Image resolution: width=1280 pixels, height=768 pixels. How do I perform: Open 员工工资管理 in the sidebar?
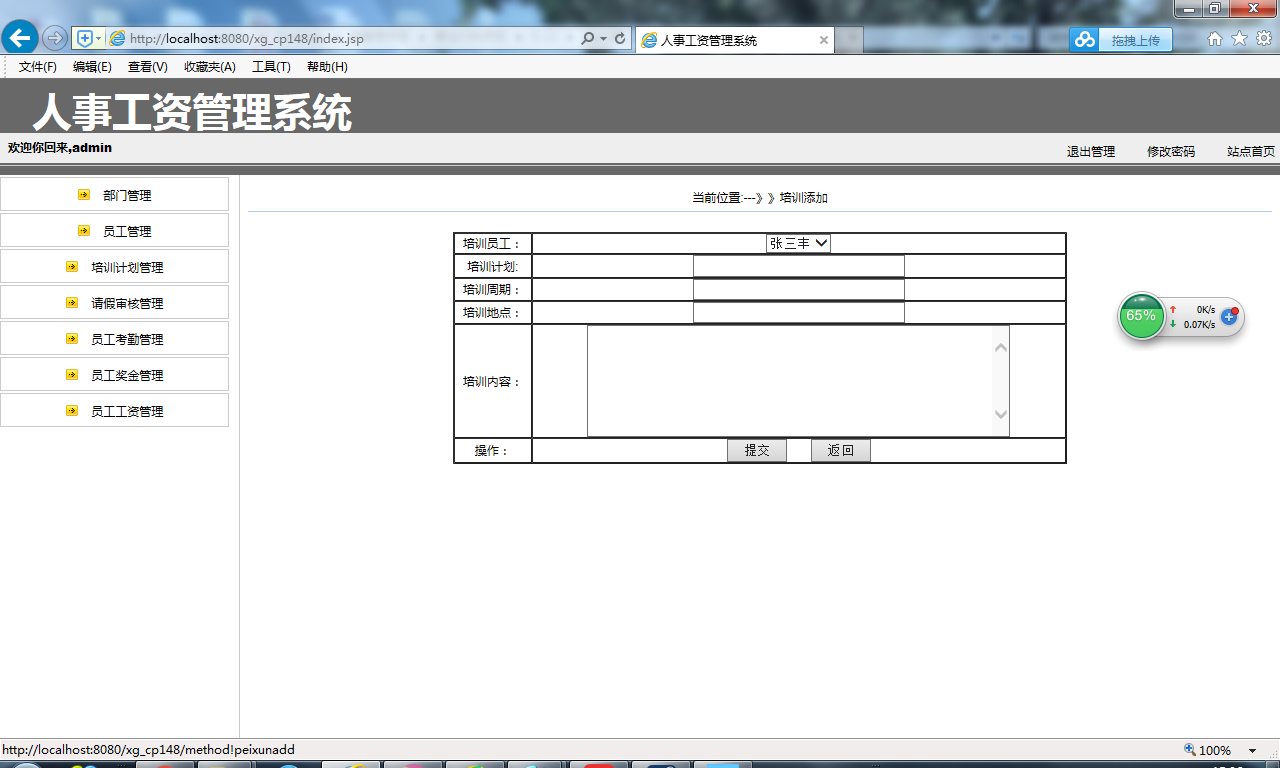[x=127, y=411]
